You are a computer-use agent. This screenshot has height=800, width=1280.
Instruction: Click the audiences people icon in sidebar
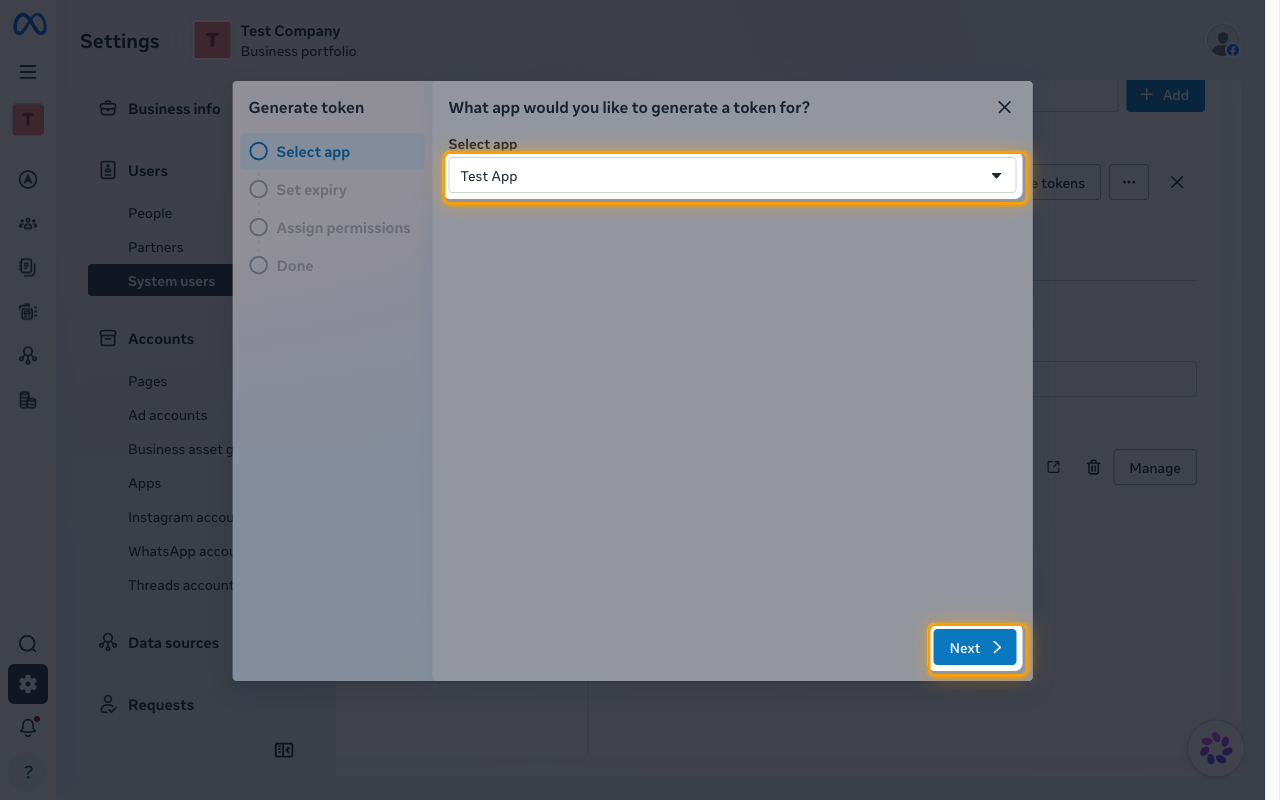click(28, 224)
